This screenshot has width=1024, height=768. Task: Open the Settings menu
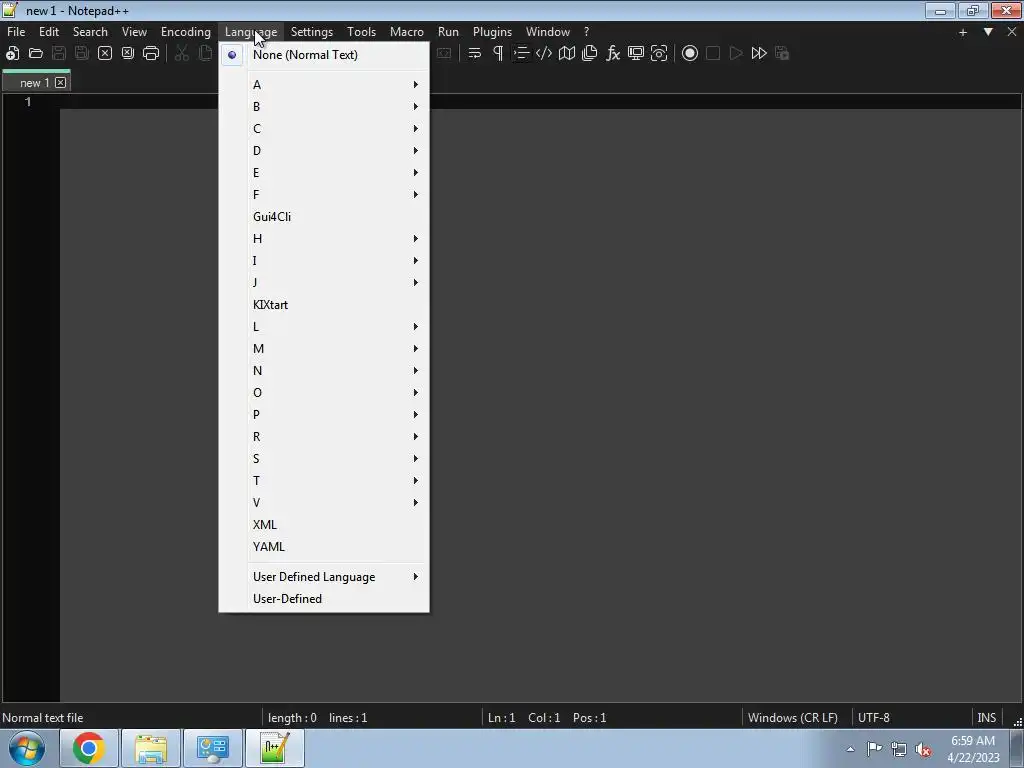pos(312,31)
